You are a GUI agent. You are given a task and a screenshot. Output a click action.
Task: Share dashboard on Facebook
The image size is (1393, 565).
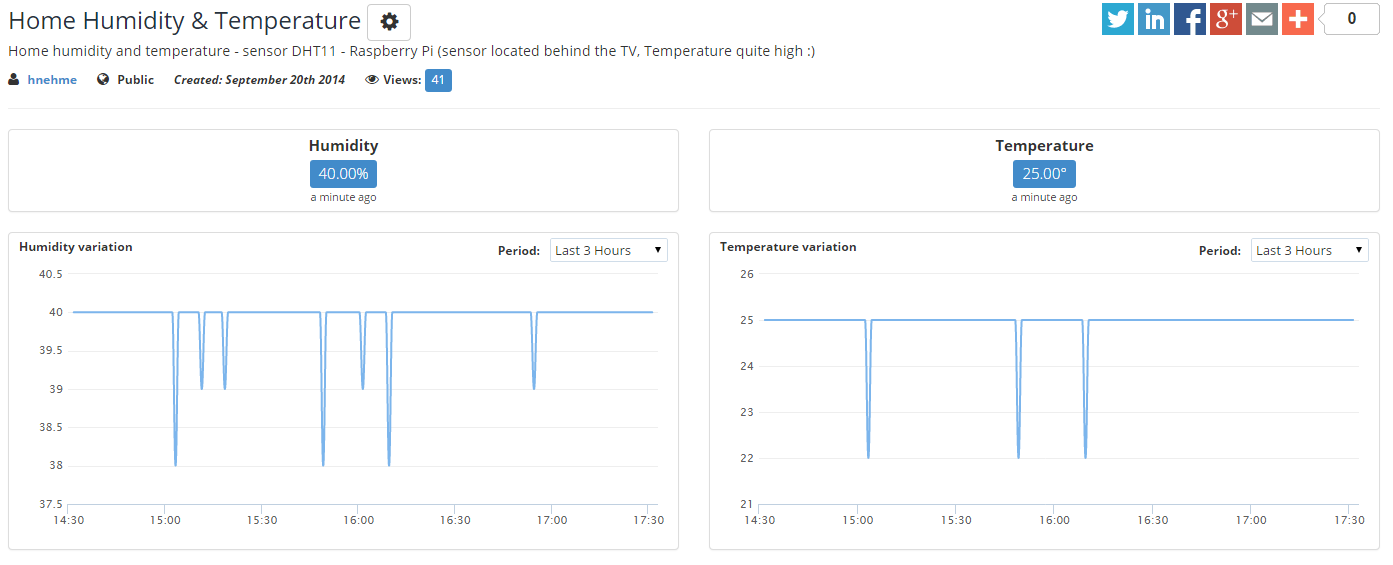pyautogui.click(x=1190, y=19)
